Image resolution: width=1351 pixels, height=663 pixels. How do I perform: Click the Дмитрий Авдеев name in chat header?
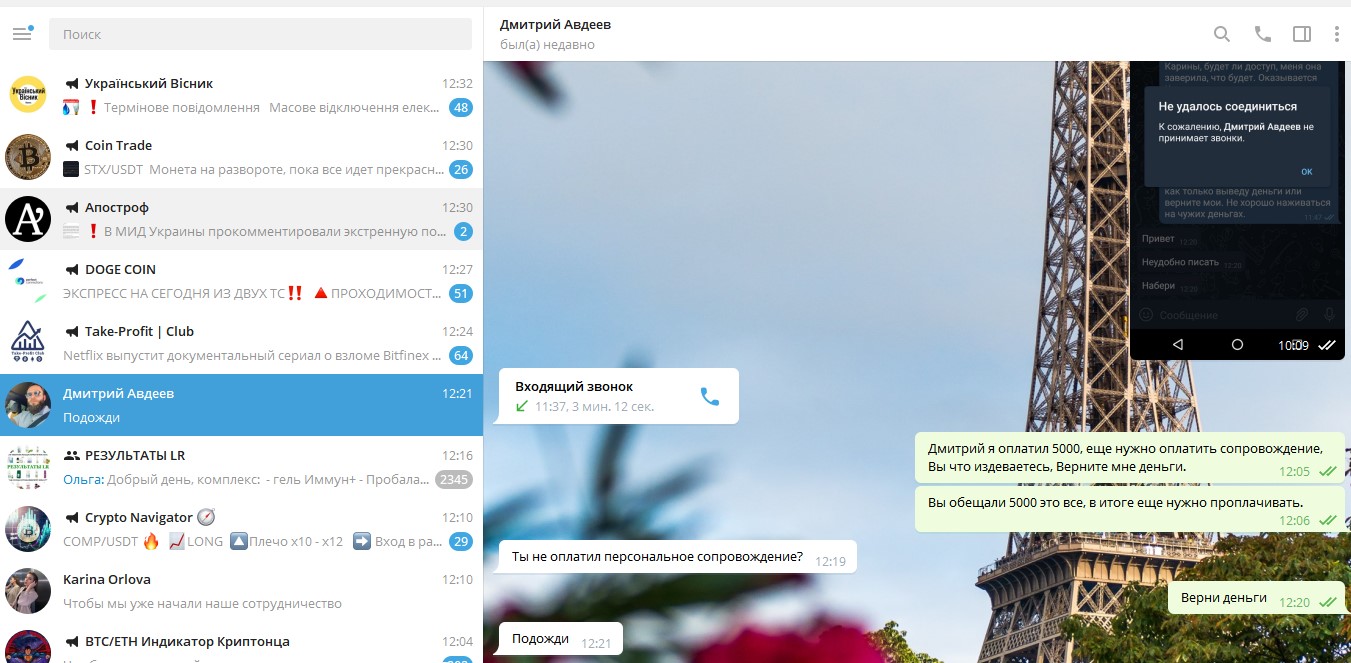[x=555, y=24]
